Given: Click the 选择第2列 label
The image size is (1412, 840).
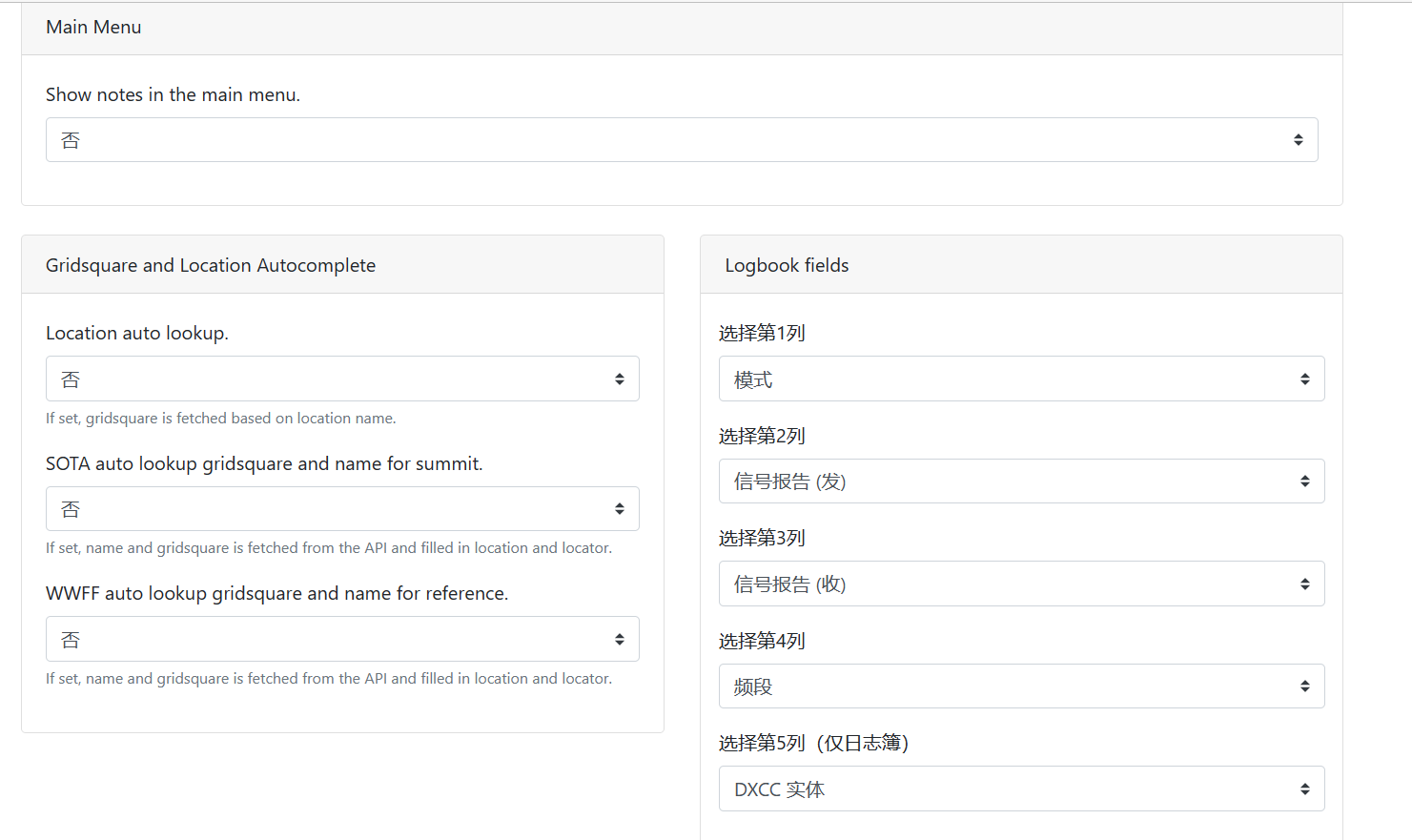Looking at the screenshot, I should (762, 436).
